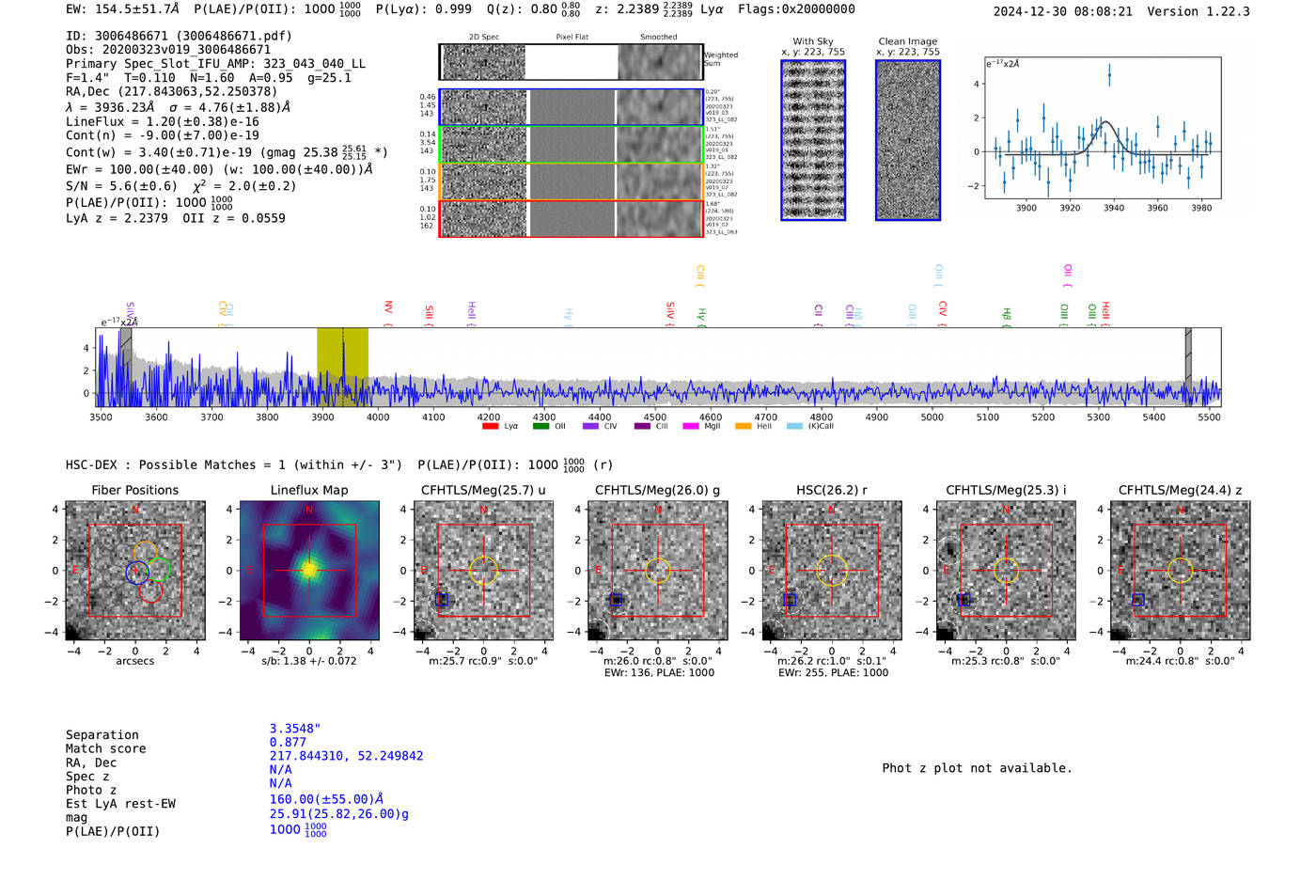The width and height of the screenshot is (1316, 896).
Task: Click the 's/b: 1.38 +/- 0.072' caption
Action: pyautogui.click(x=309, y=661)
